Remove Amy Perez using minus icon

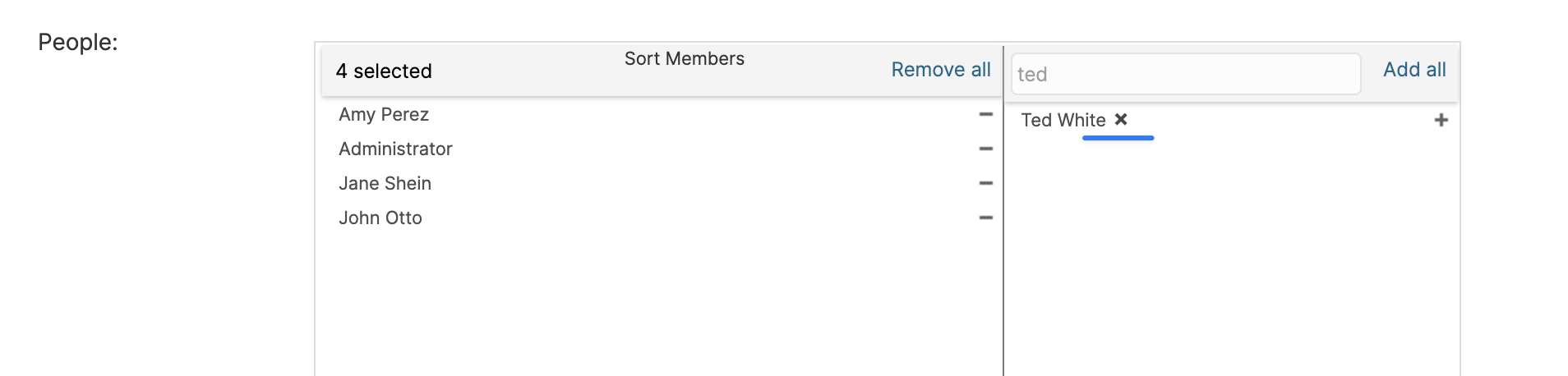pos(985,115)
